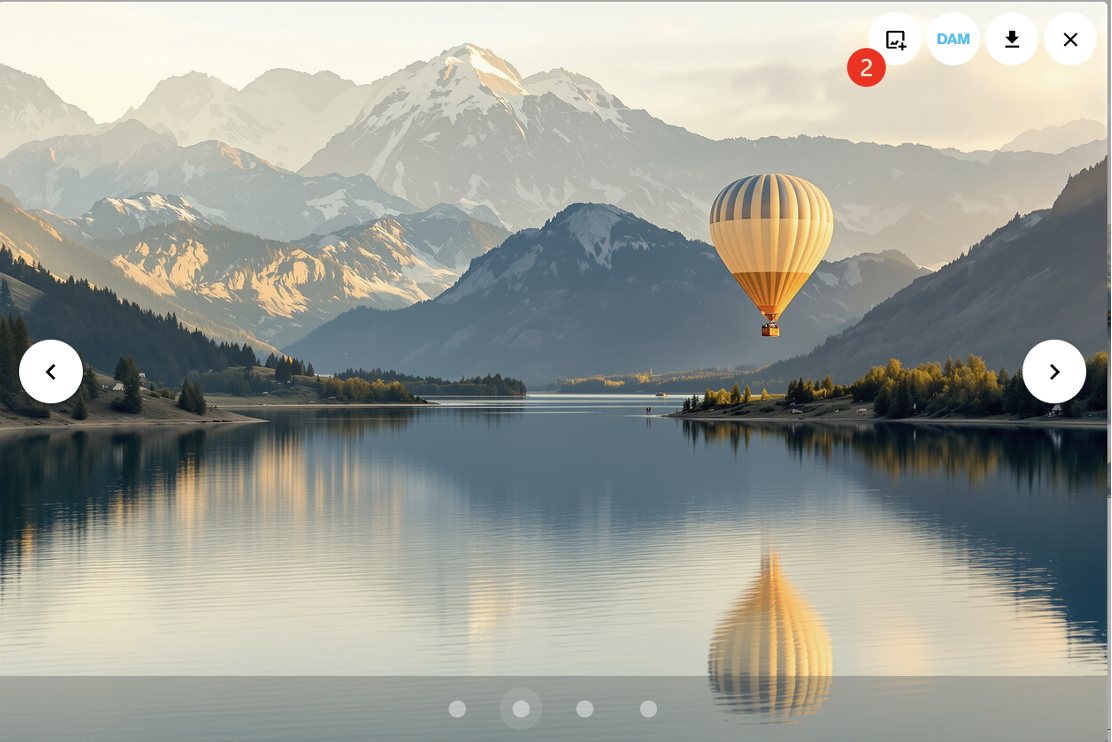Jump to the first slide dot
This screenshot has height=742, width=1112.
point(457,709)
